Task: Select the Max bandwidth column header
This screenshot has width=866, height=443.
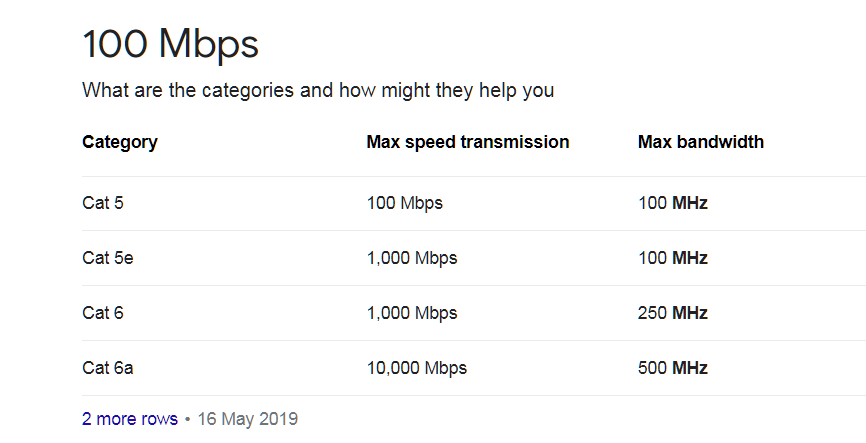Action: pos(700,142)
